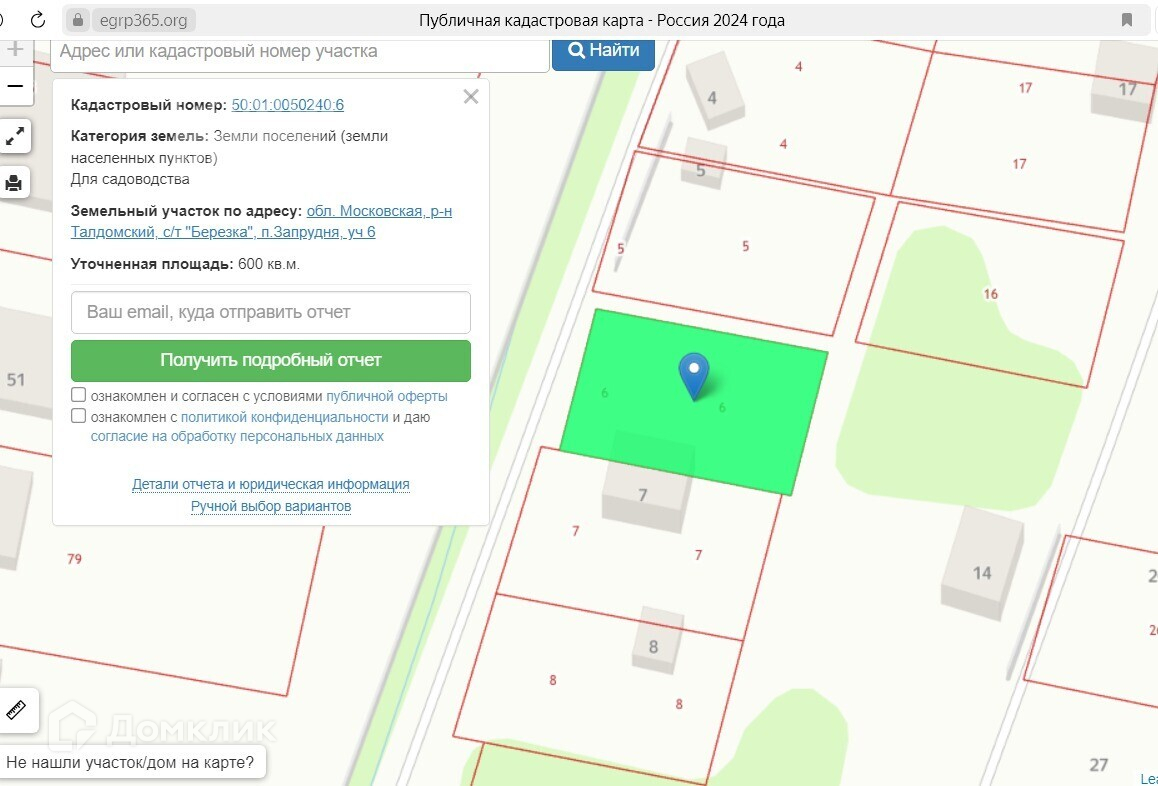This screenshot has height=786, width=1158.
Task: Bookmark this page with the bookmark icon
Action: point(1126,20)
